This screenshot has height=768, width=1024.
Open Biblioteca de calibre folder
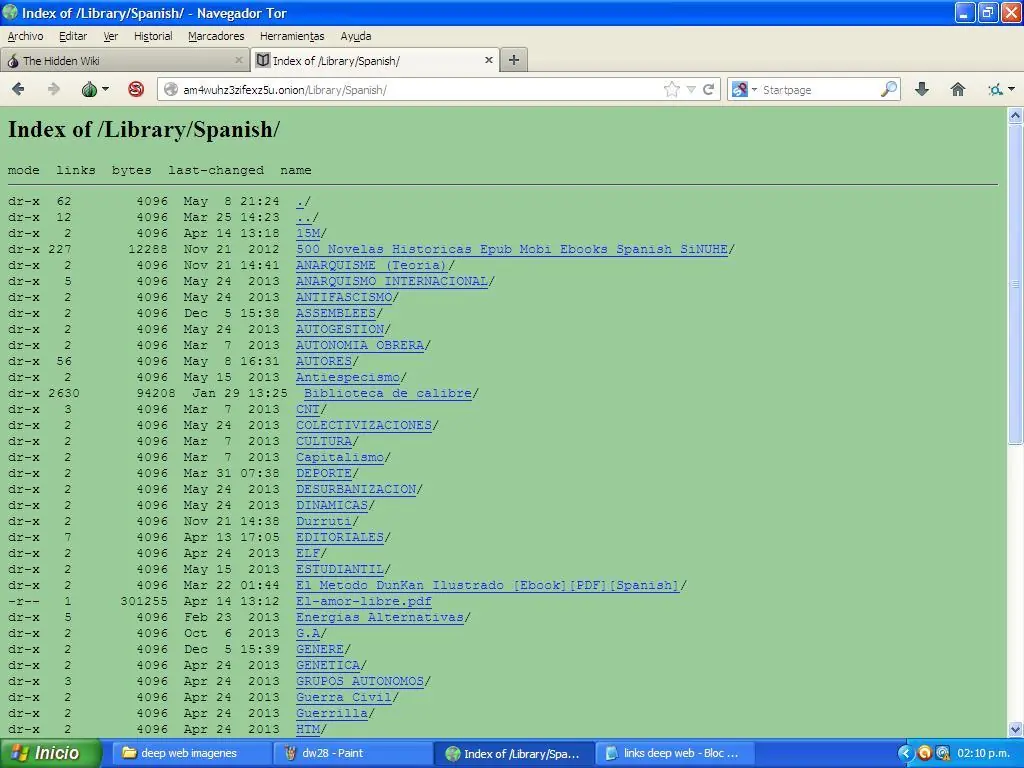(x=387, y=393)
